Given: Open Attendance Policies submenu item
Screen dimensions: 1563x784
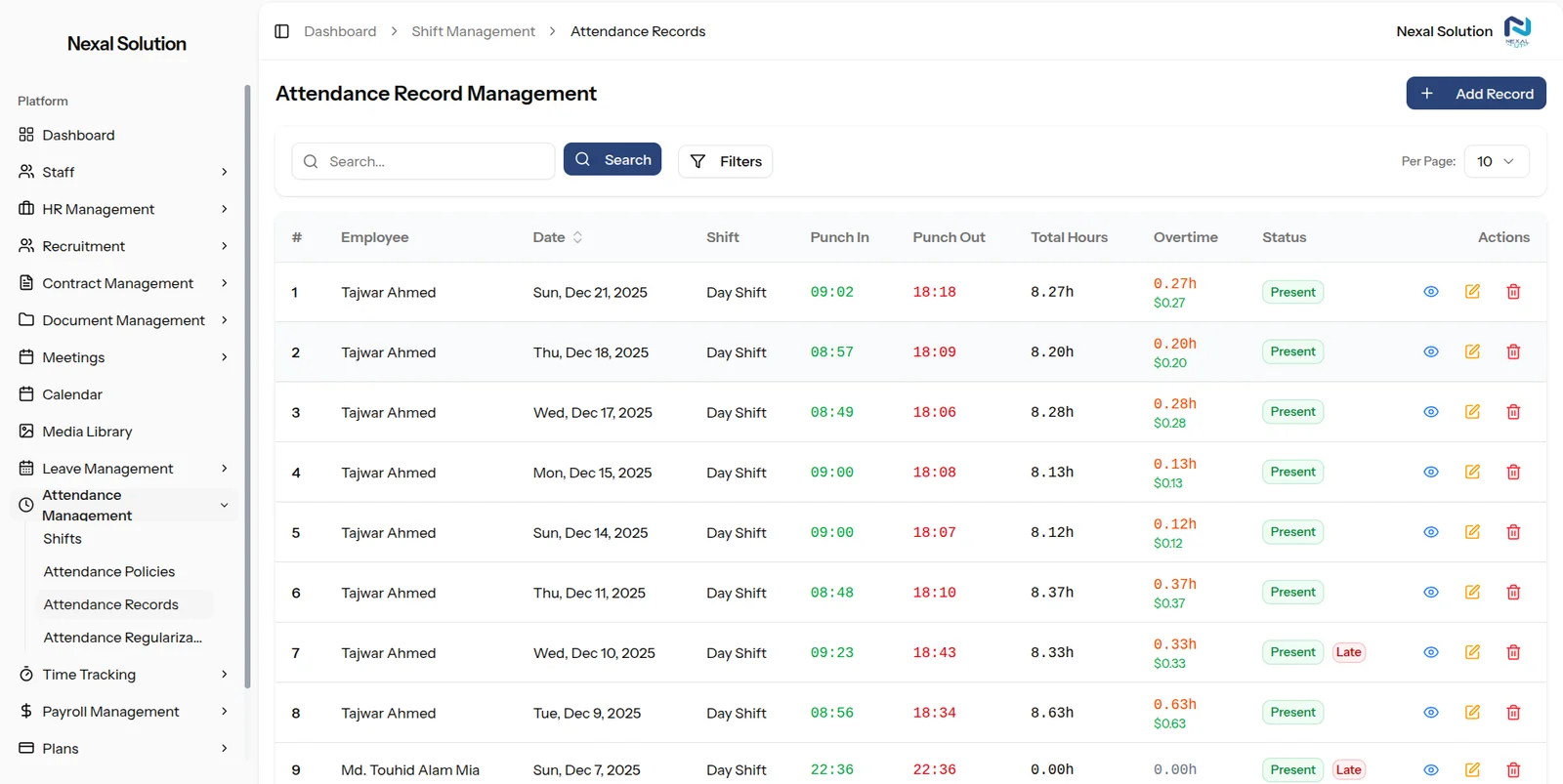Looking at the screenshot, I should click(109, 572).
